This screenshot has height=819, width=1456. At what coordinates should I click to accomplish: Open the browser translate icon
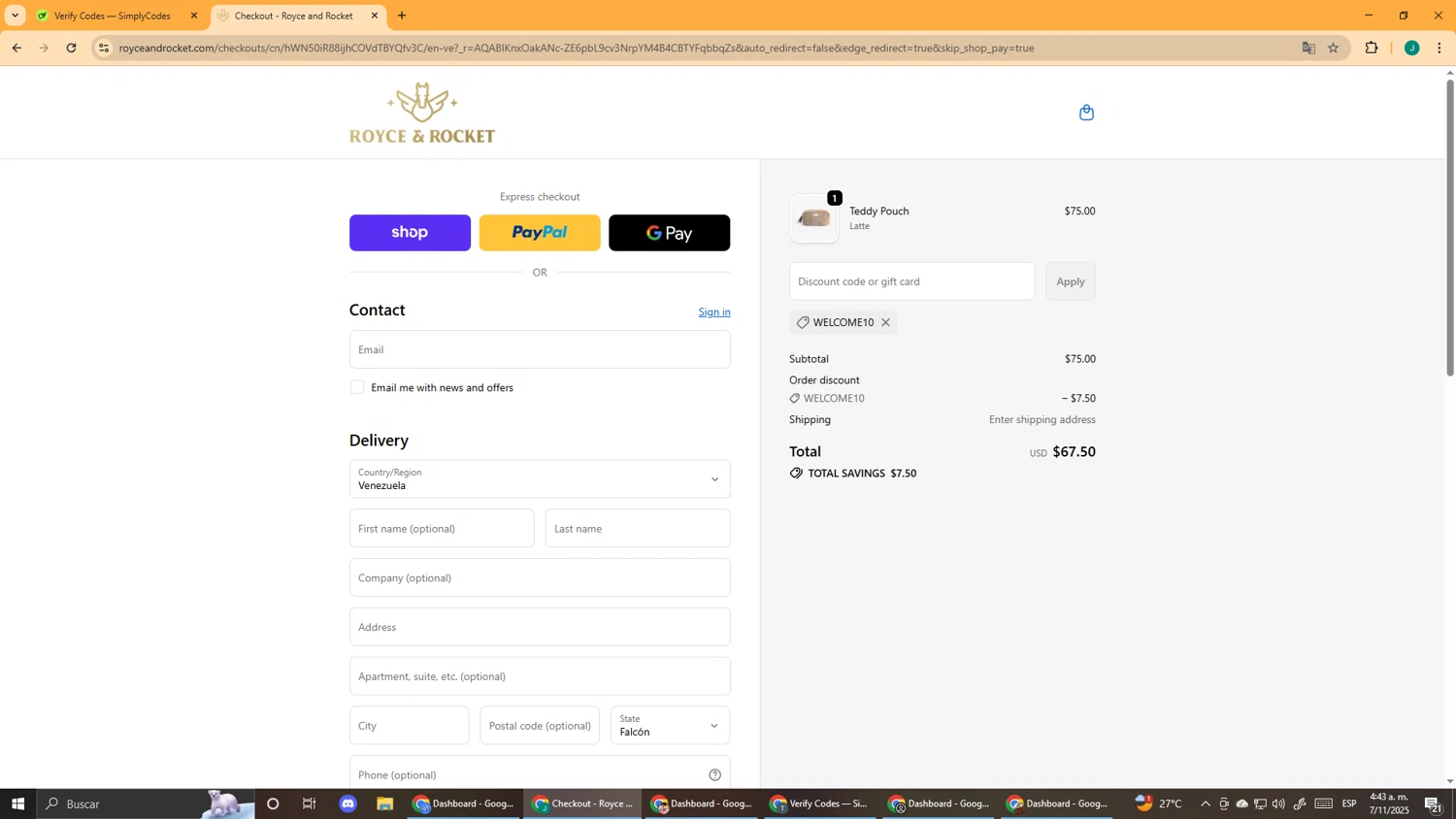point(1308,48)
